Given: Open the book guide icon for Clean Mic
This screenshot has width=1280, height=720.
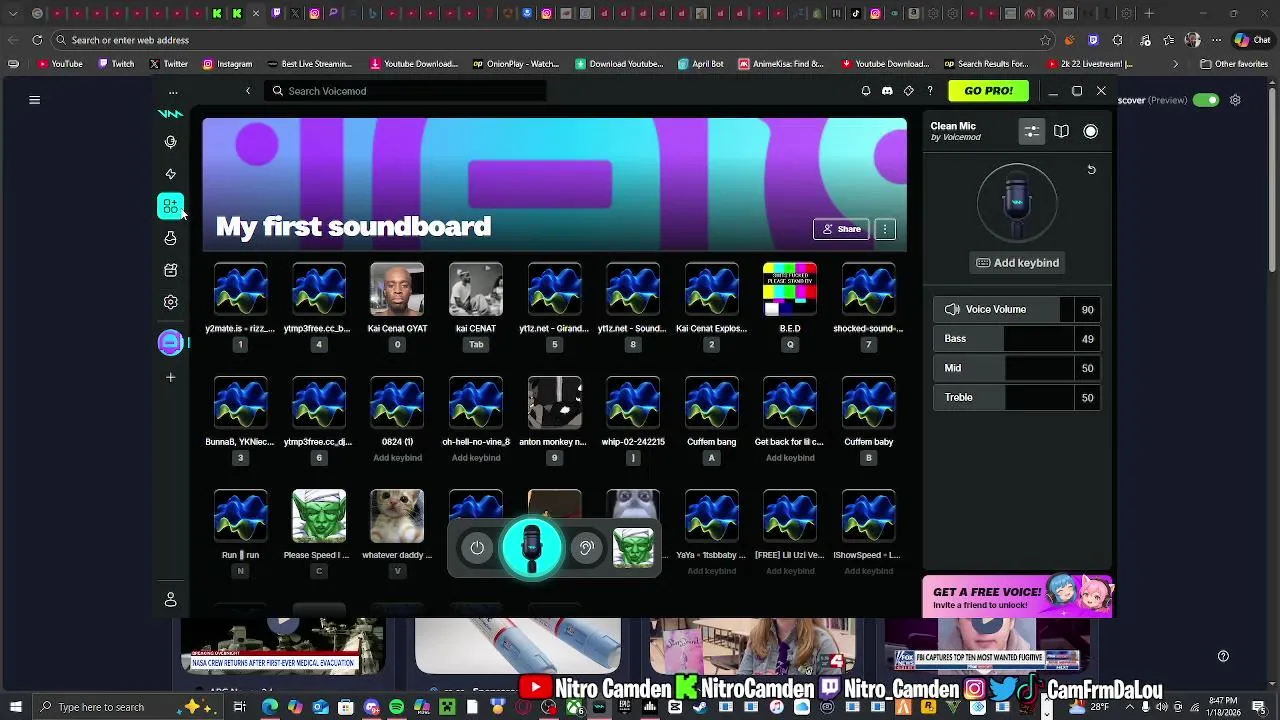Looking at the screenshot, I should 1061,131.
